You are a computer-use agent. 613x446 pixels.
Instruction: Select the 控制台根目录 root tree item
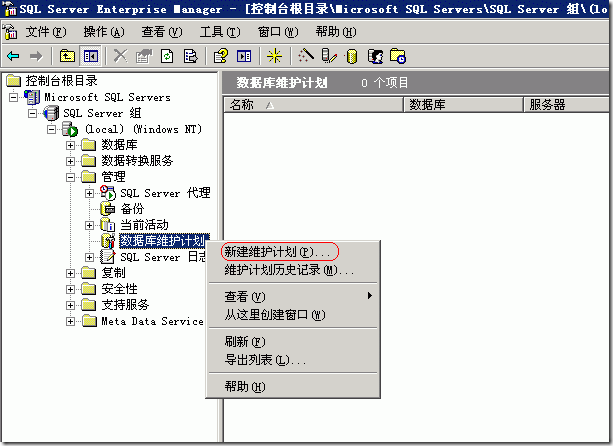click(61, 81)
